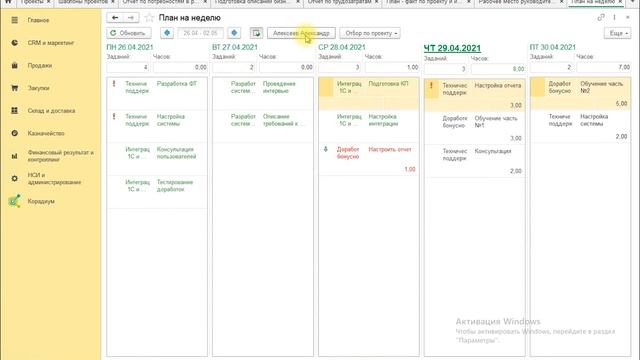The height and width of the screenshot is (360, 640).
Task: Select Friday's Настройка системы task
Action: (x=580, y=127)
